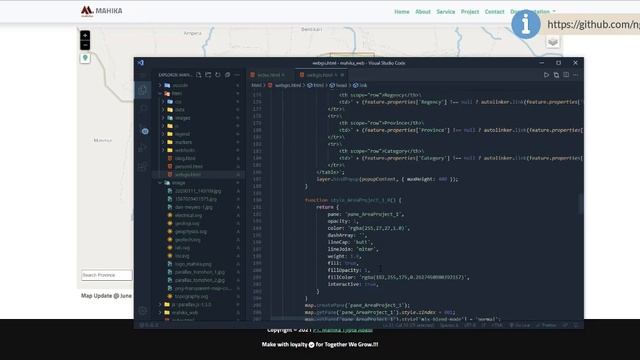Expand the data folder

pos(180,109)
